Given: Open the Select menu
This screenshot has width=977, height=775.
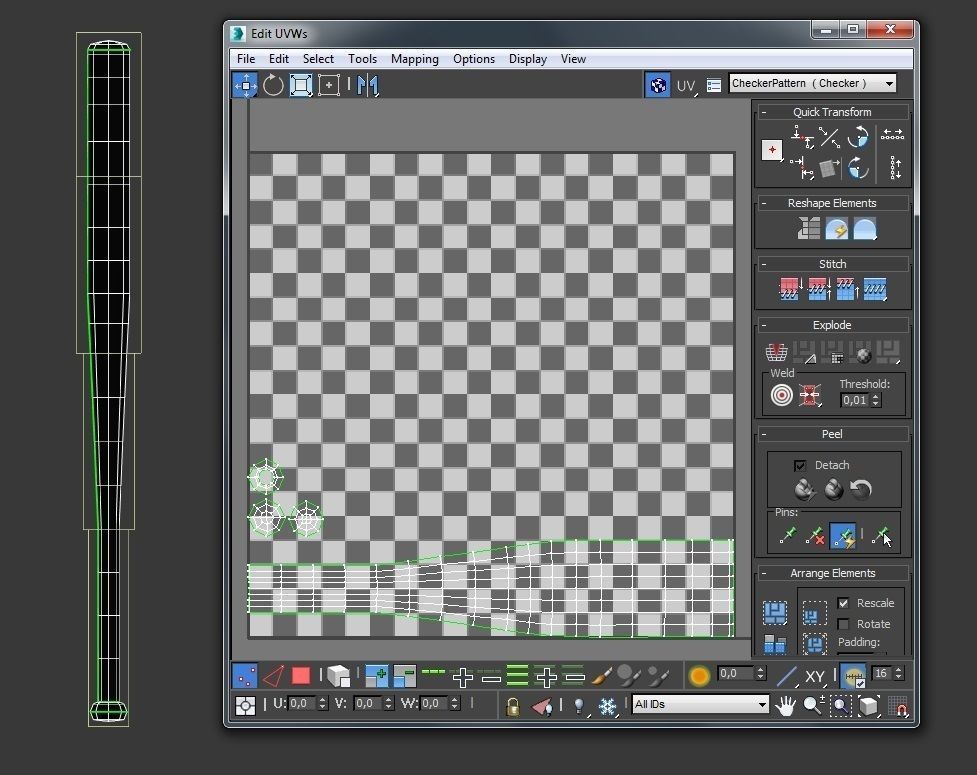Looking at the screenshot, I should (x=318, y=59).
